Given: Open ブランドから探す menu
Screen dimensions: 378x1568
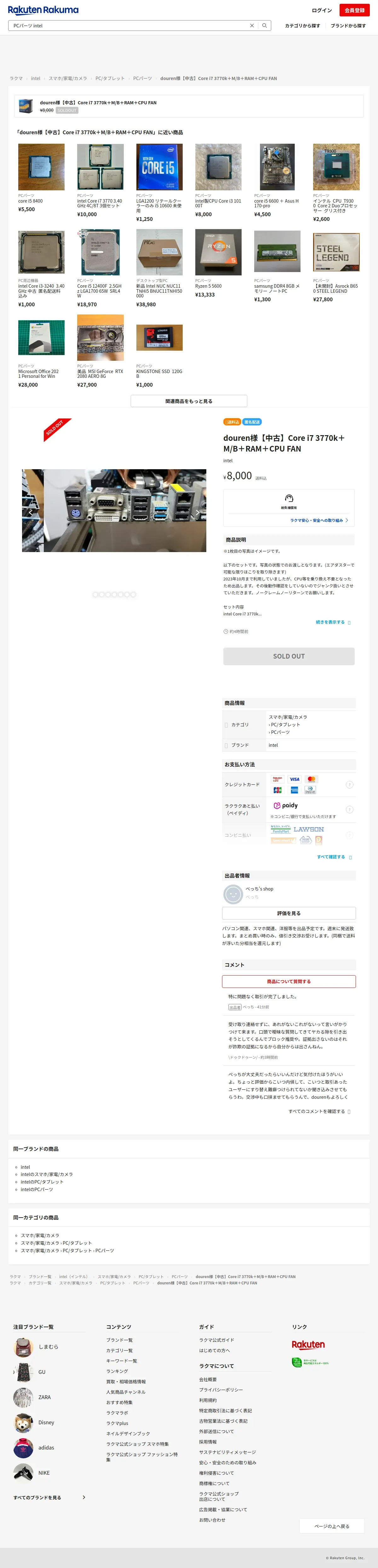Looking at the screenshot, I should tap(348, 26).
